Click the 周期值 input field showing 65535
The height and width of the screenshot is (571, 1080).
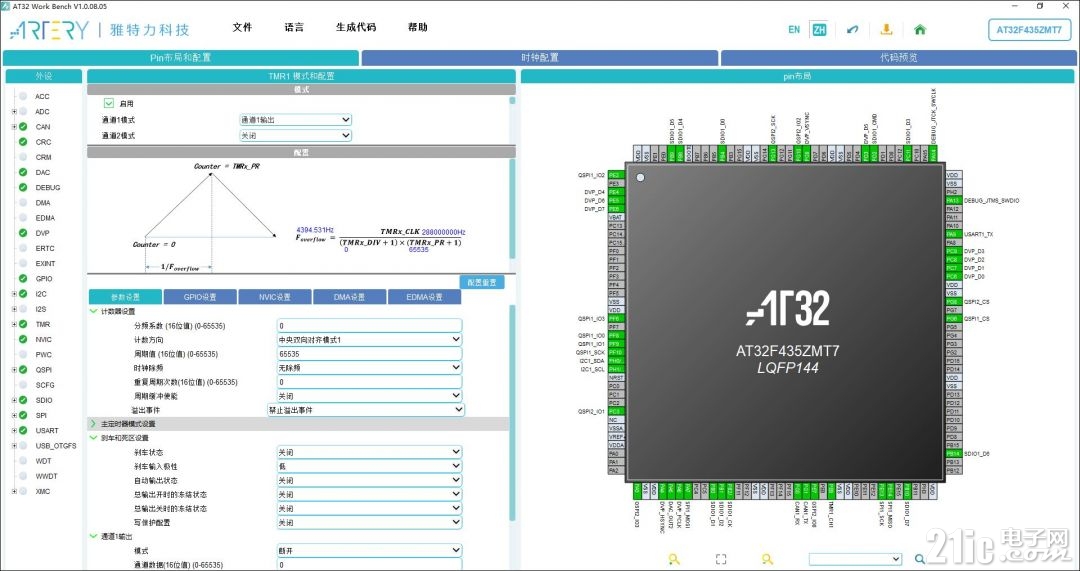(369, 354)
